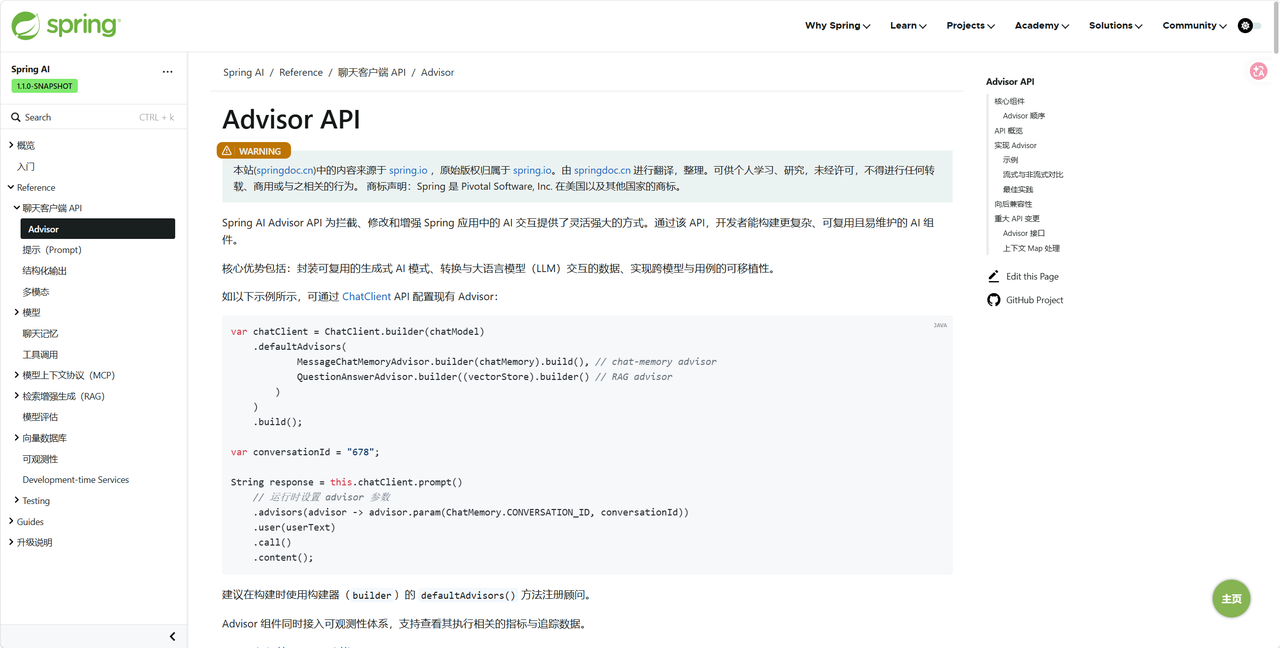
Task: Collapse the 聊天客户端 API tree node
Action: tap(16, 208)
